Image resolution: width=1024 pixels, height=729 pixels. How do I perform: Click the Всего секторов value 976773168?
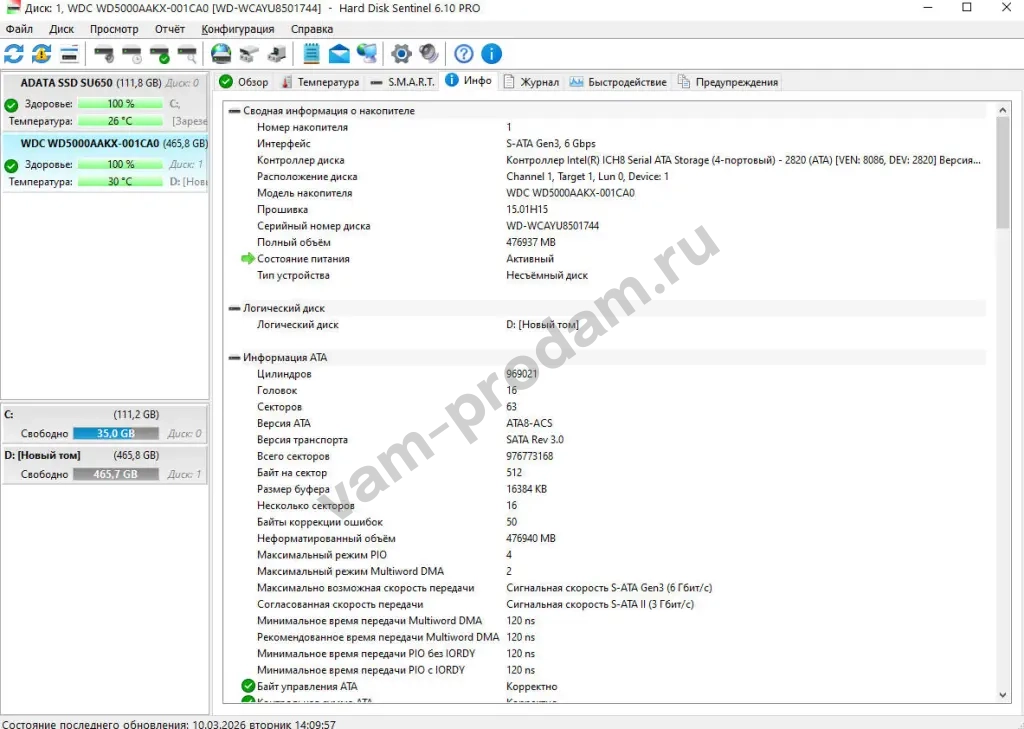pos(529,456)
